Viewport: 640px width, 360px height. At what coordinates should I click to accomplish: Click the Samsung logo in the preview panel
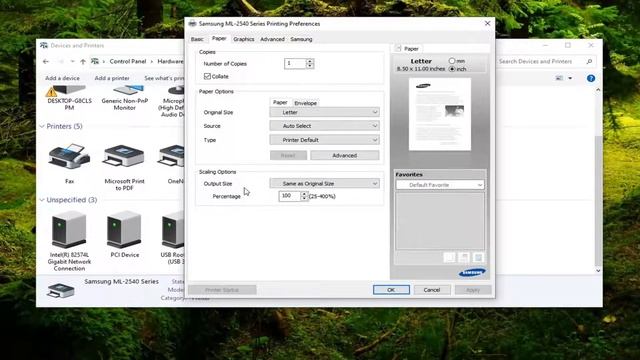[472, 272]
